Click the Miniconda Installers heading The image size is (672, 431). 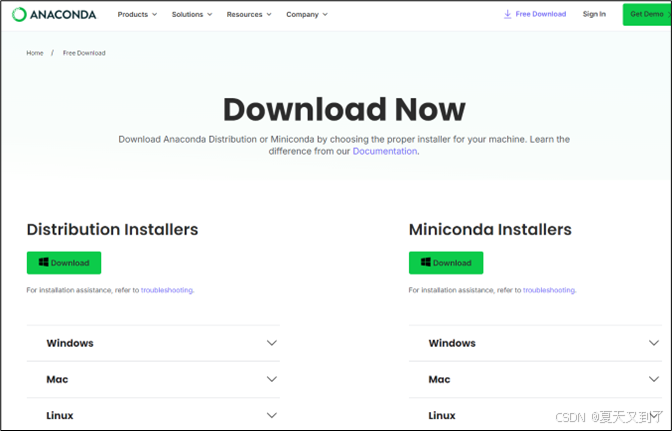click(490, 230)
